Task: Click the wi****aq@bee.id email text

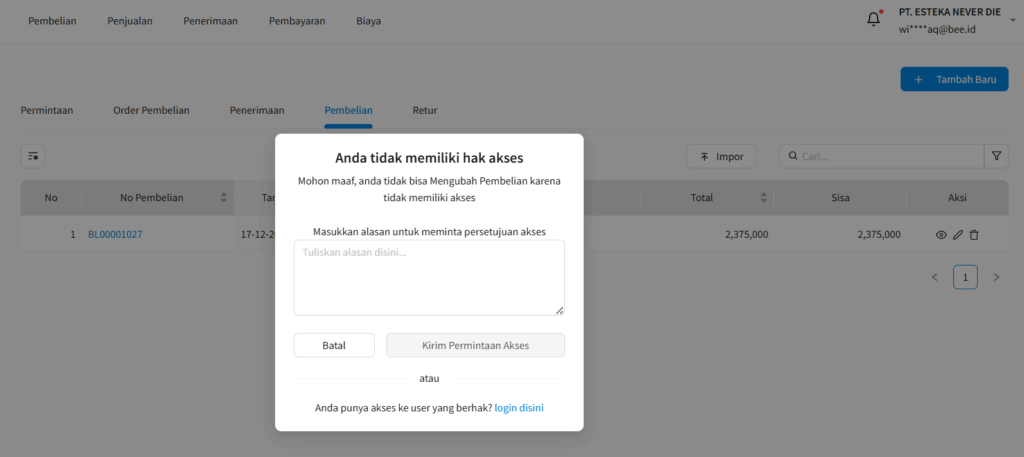Action: [937, 29]
